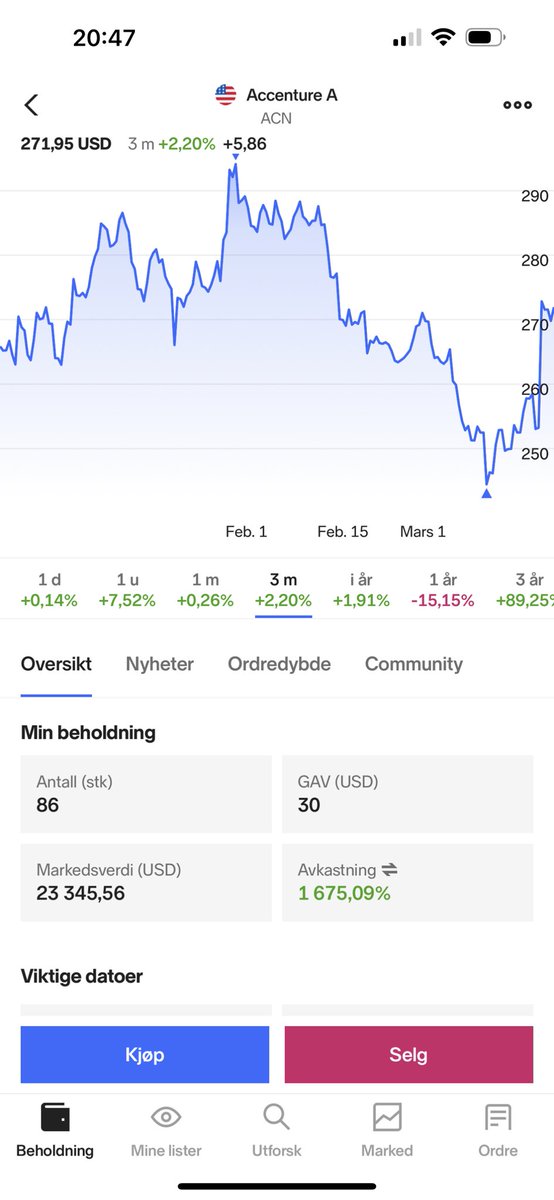This screenshot has height=1200, width=554.
Task: Tap the Min beholdning heading
Action: pyautogui.click(x=88, y=732)
